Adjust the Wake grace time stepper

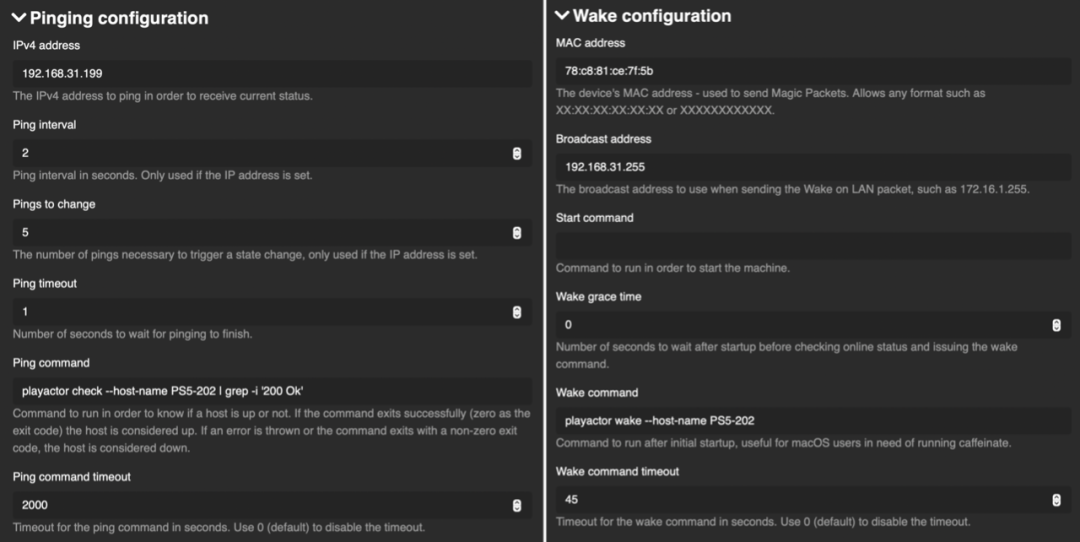[1056, 325]
